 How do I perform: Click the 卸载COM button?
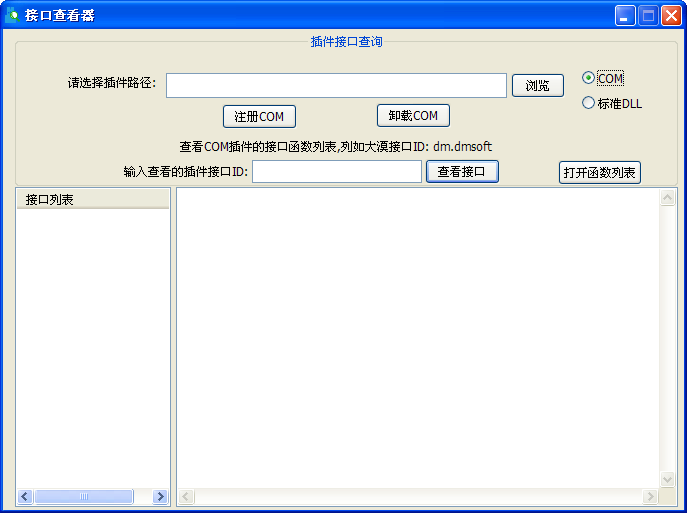pyautogui.click(x=413, y=116)
